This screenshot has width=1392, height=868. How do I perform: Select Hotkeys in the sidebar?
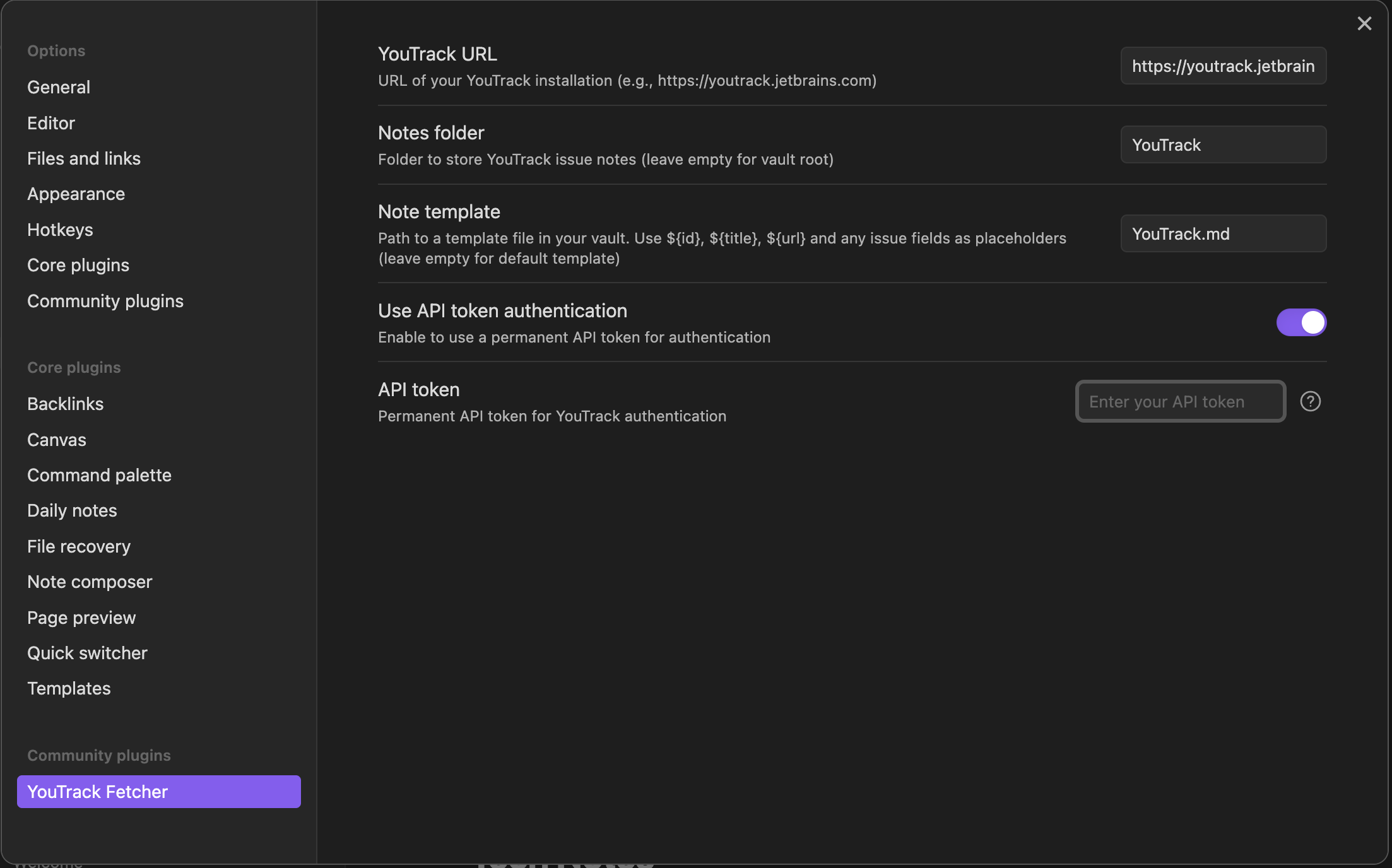point(60,230)
